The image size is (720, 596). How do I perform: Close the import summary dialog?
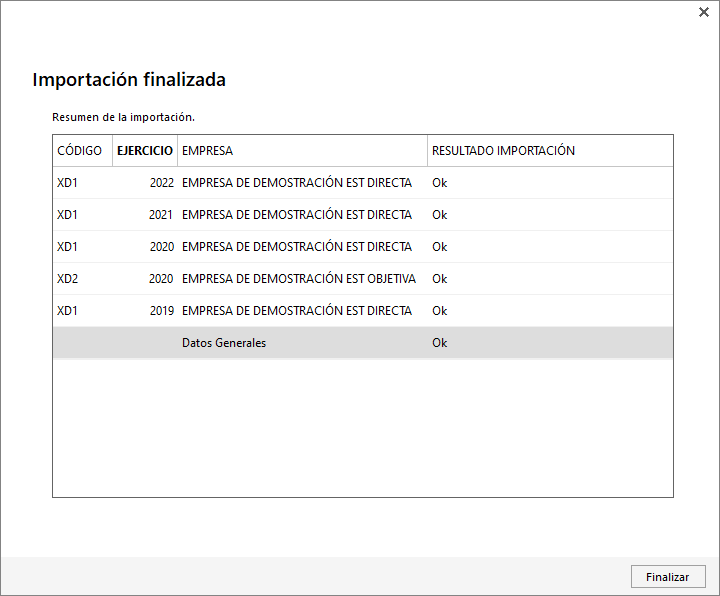pyautogui.click(x=703, y=12)
